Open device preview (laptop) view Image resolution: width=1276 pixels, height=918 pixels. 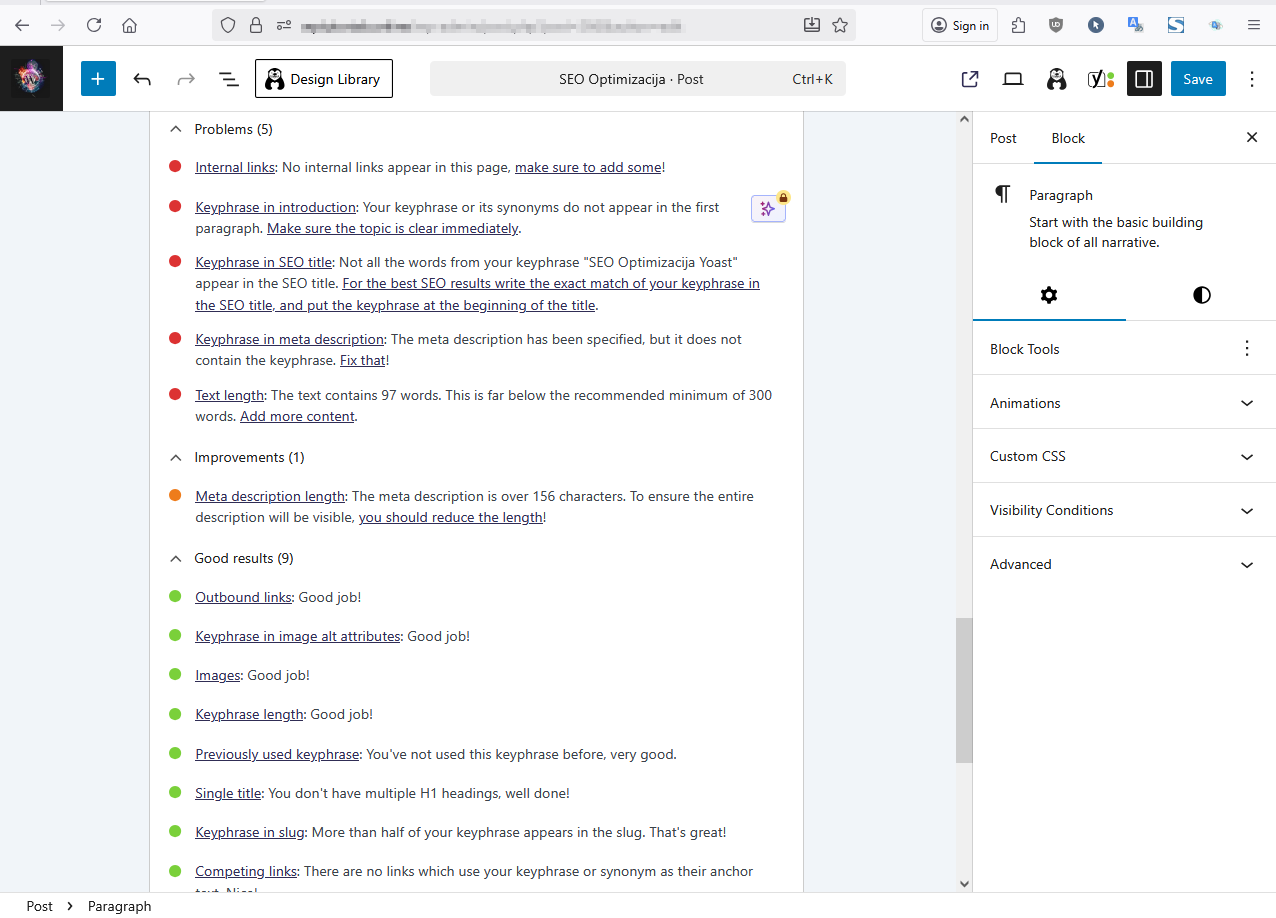(x=1013, y=79)
